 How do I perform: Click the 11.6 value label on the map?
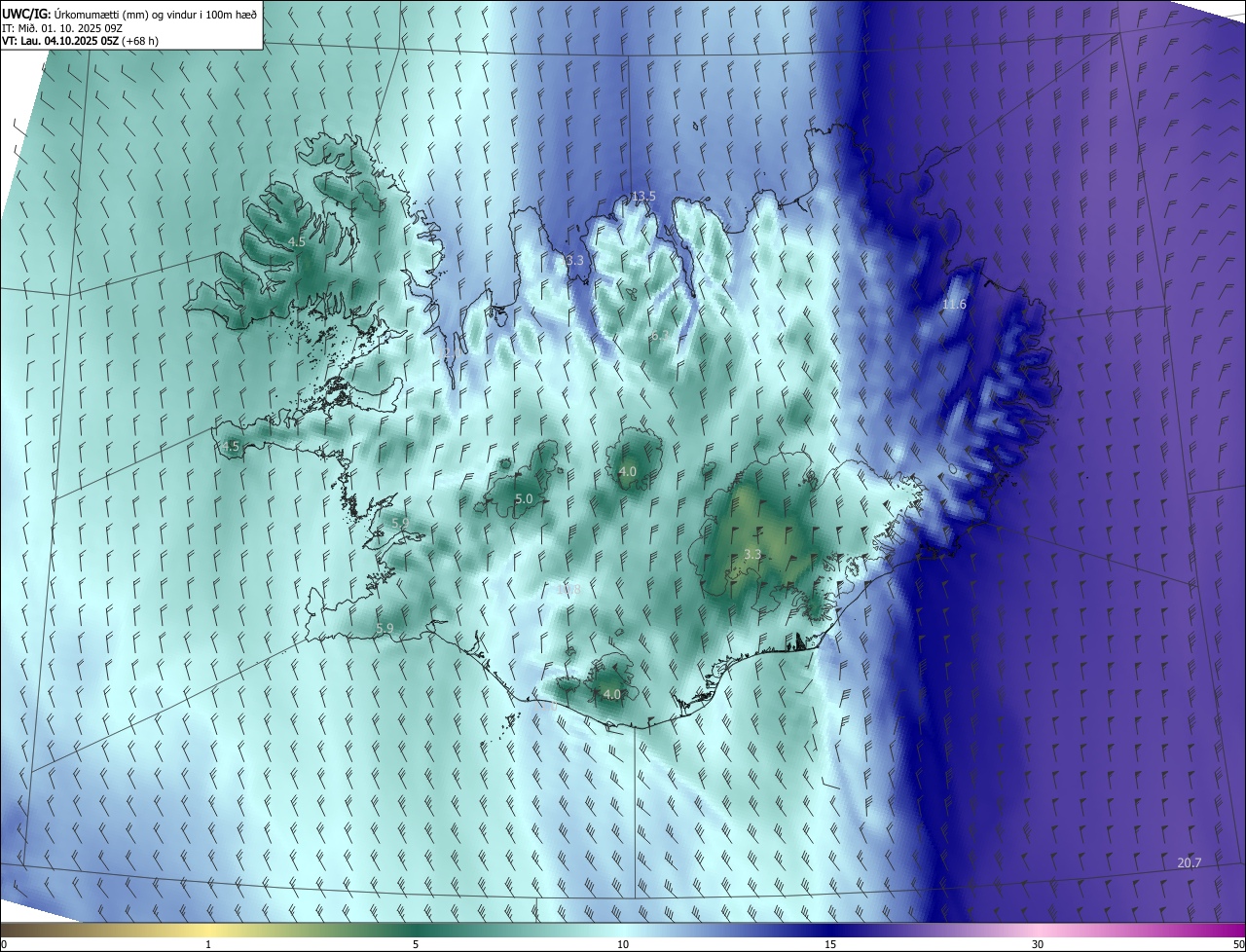[954, 305]
